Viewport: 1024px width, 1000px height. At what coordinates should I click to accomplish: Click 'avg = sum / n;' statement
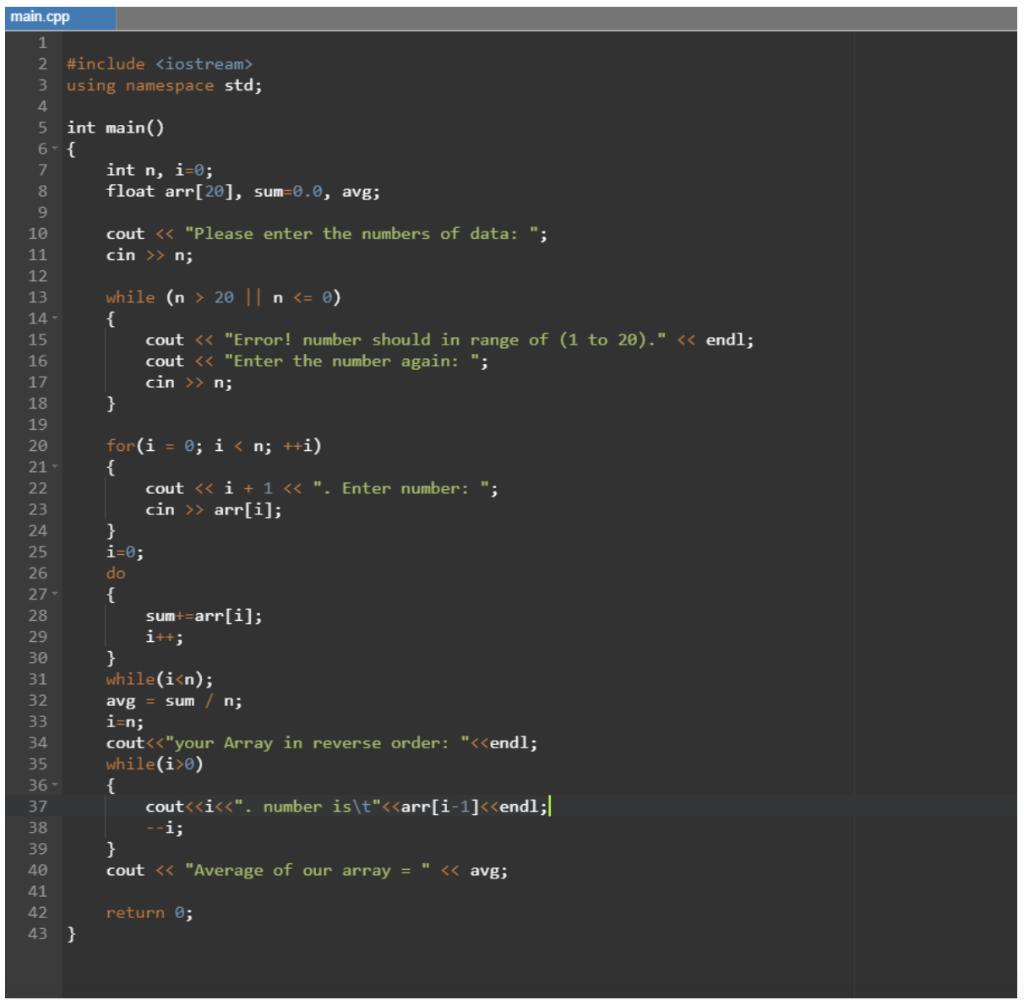pyautogui.click(x=174, y=701)
